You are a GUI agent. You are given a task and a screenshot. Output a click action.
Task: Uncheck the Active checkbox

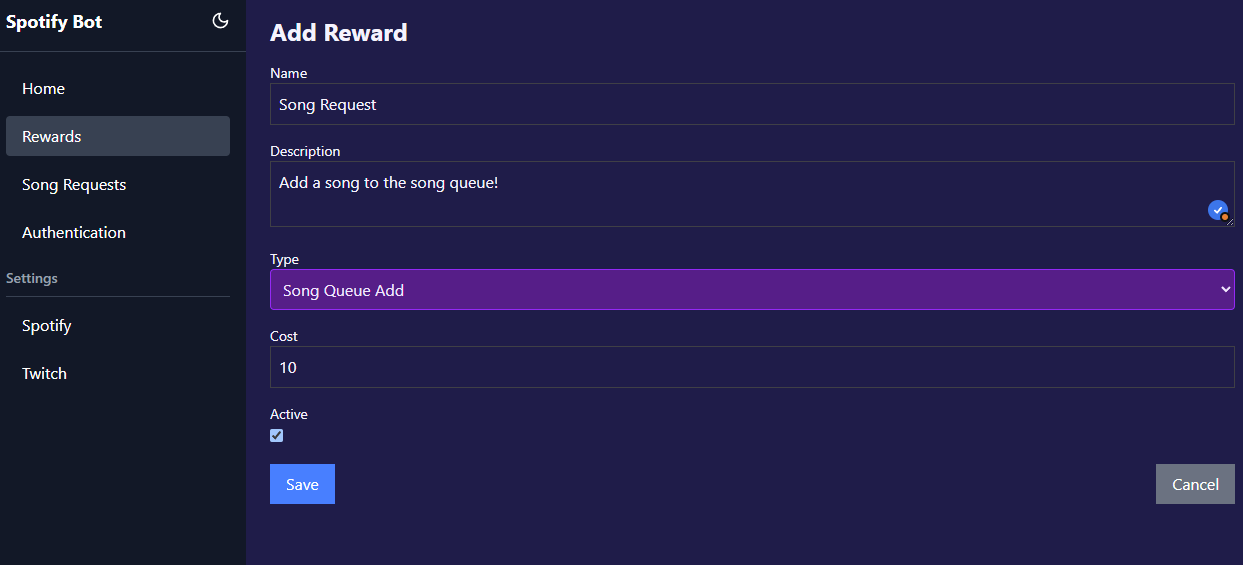pos(277,435)
